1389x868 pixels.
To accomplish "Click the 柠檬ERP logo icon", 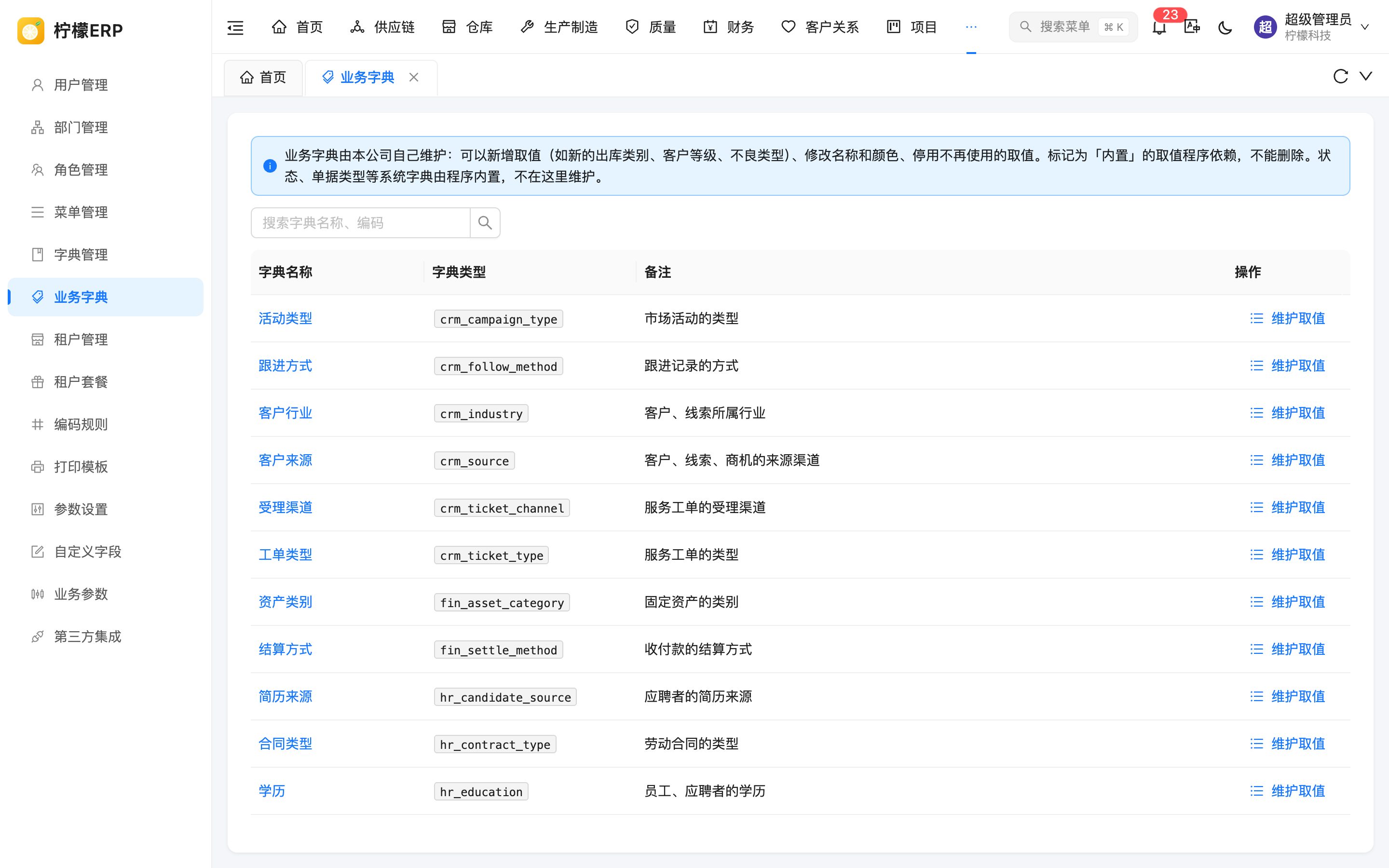I will point(30,30).
